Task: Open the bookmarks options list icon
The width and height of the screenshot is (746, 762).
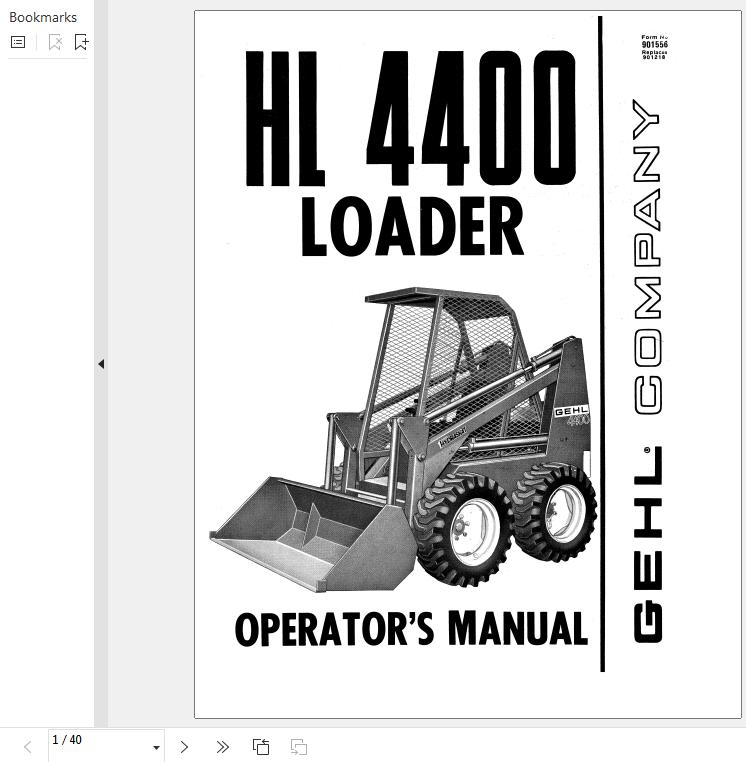Action: [18, 42]
